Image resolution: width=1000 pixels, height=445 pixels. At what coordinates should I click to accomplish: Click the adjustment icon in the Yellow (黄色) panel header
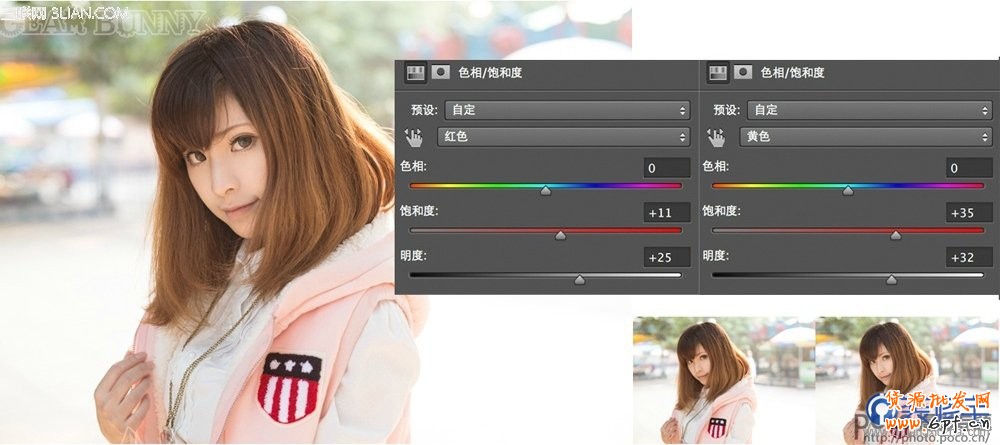pyautogui.click(x=717, y=72)
